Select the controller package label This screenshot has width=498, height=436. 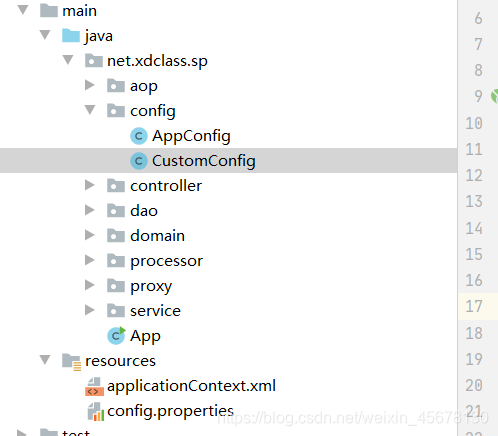coord(166,186)
